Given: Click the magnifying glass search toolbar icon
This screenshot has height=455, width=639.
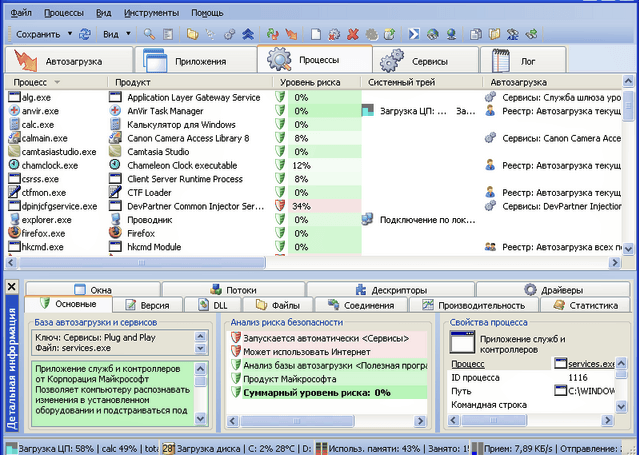Looking at the screenshot, I should coord(149,34).
